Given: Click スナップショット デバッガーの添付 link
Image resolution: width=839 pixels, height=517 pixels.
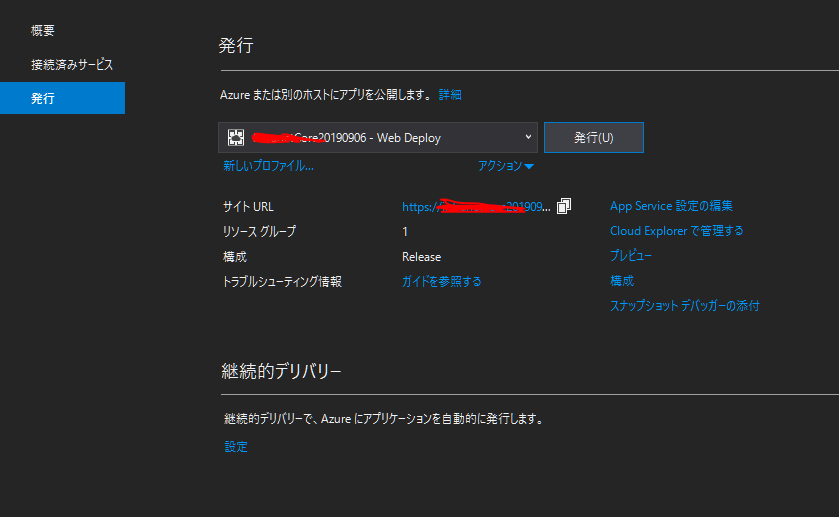Looking at the screenshot, I should tap(684, 306).
